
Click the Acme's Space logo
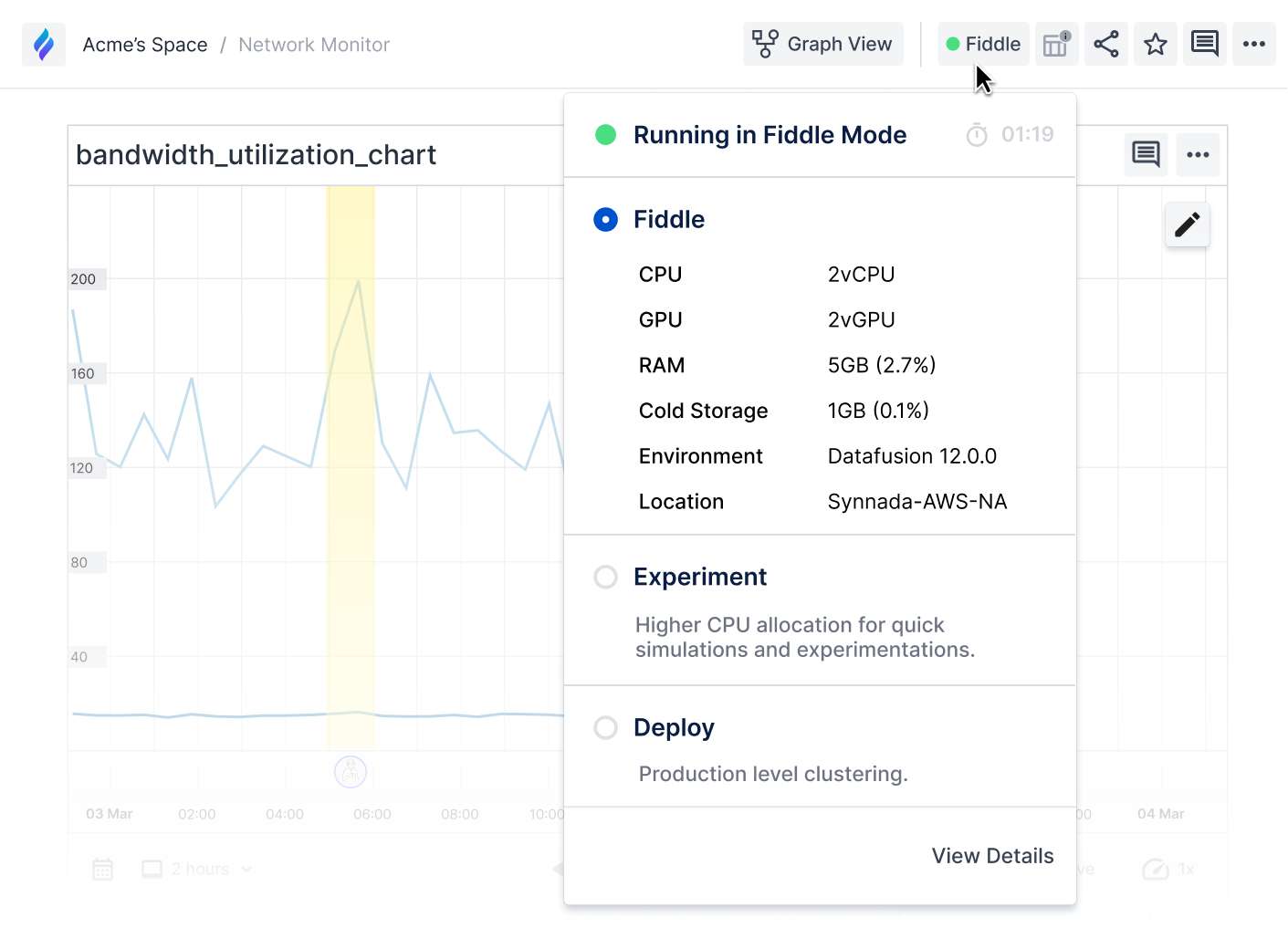(43, 43)
